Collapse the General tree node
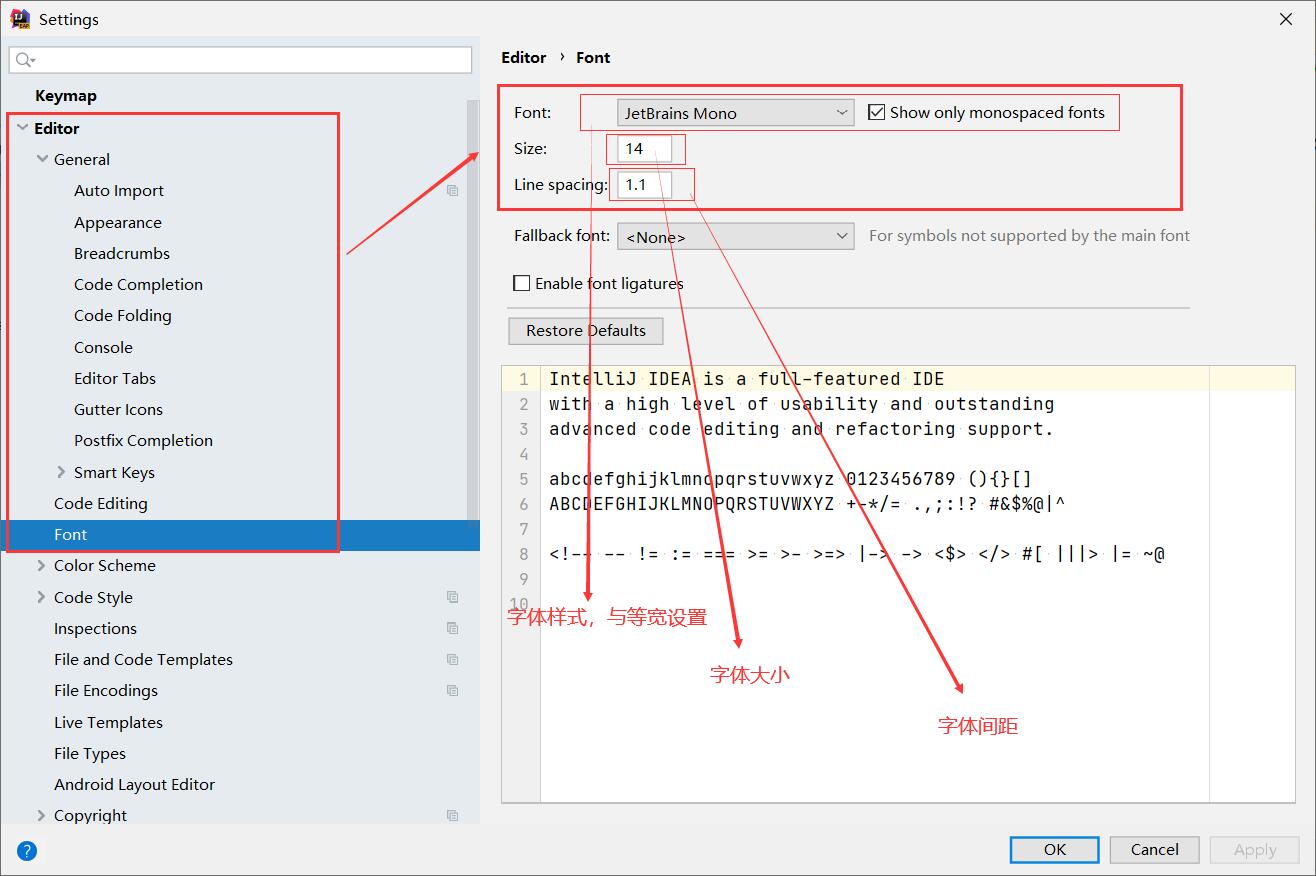 pos(42,159)
